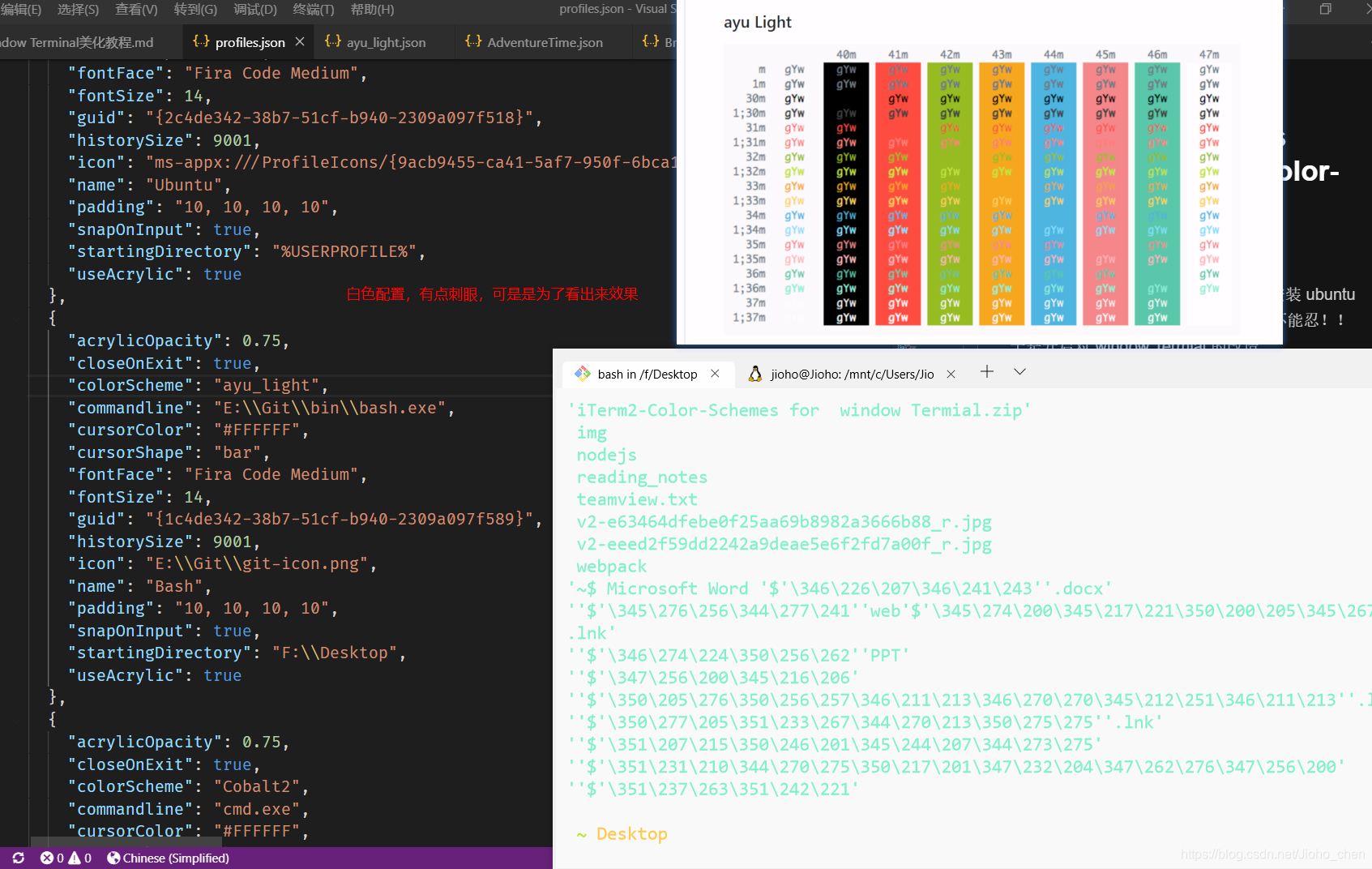
Task: Click the sync icon in VS Code status bar
Action: pos(19,858)
